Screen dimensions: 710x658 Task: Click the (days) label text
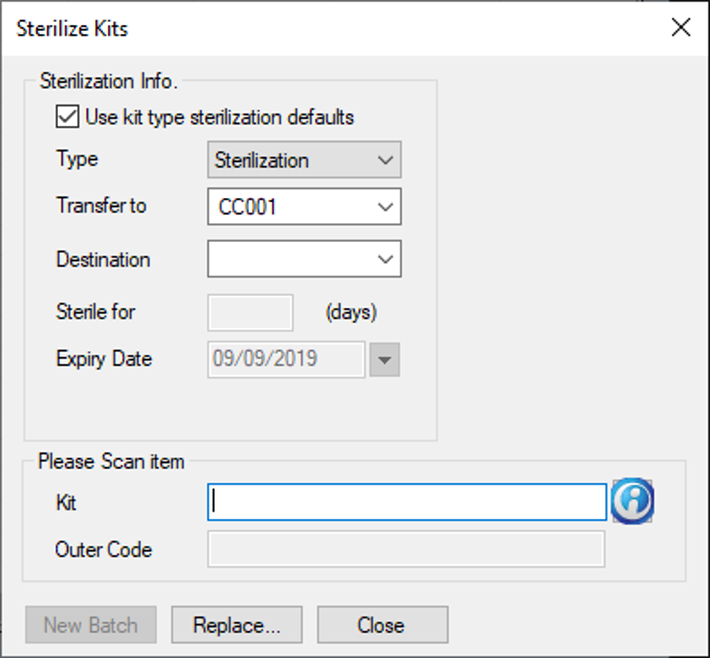click(x=350, y=312)
